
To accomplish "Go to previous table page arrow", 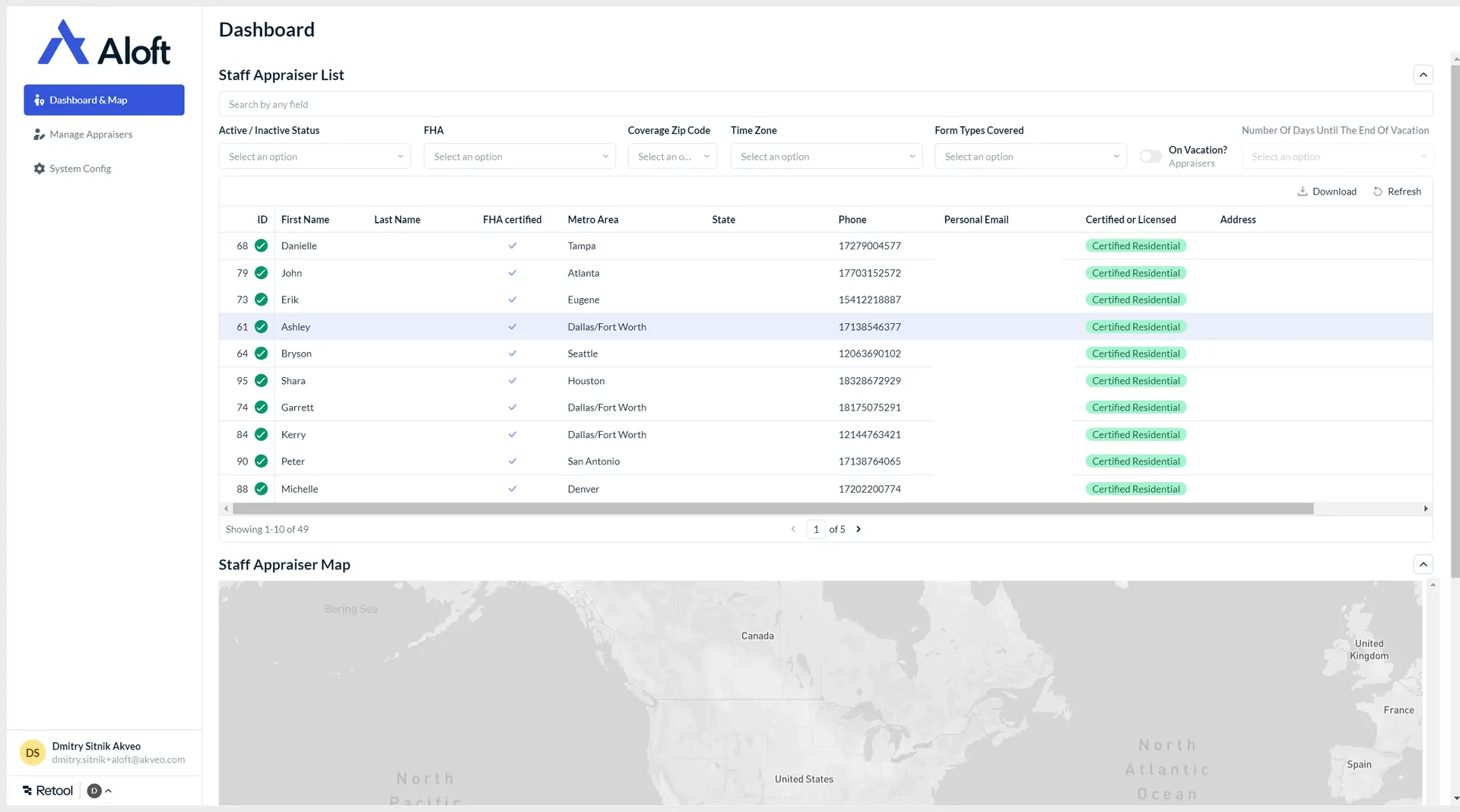I will coord(793,529).
